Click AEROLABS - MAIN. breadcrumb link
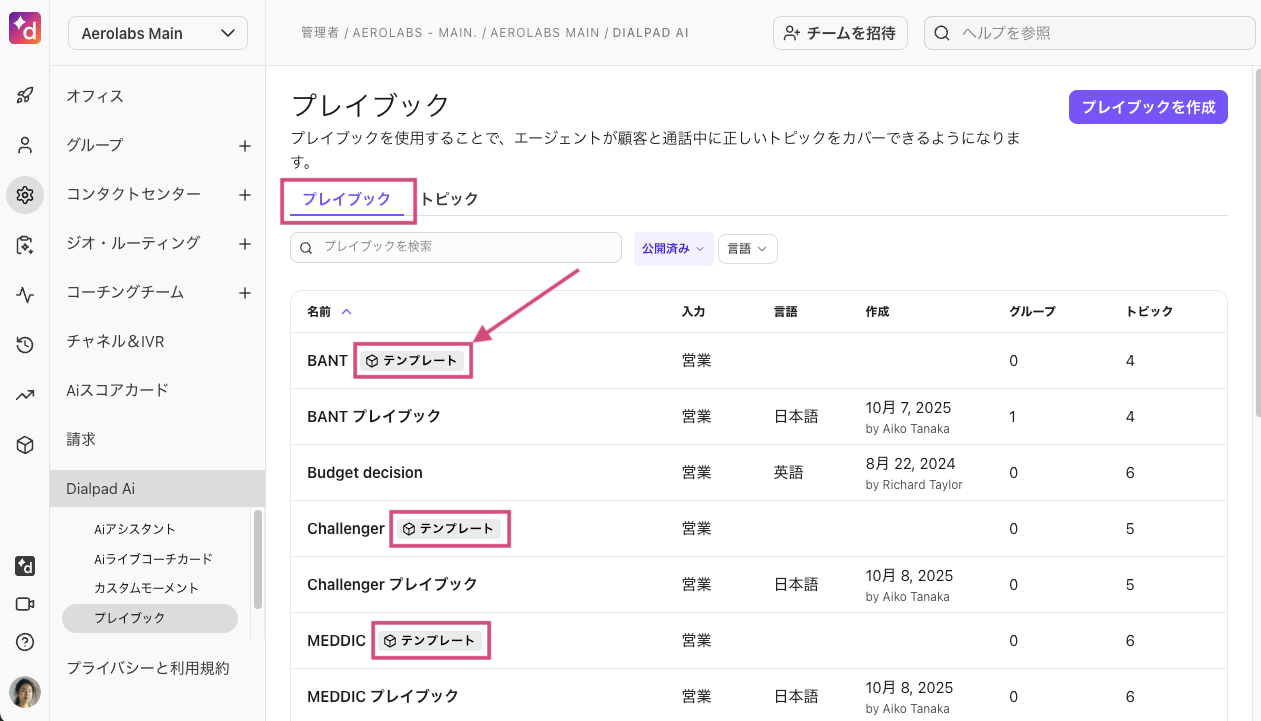Screen dimensions: 1261x721 click(x=417, y=33)
